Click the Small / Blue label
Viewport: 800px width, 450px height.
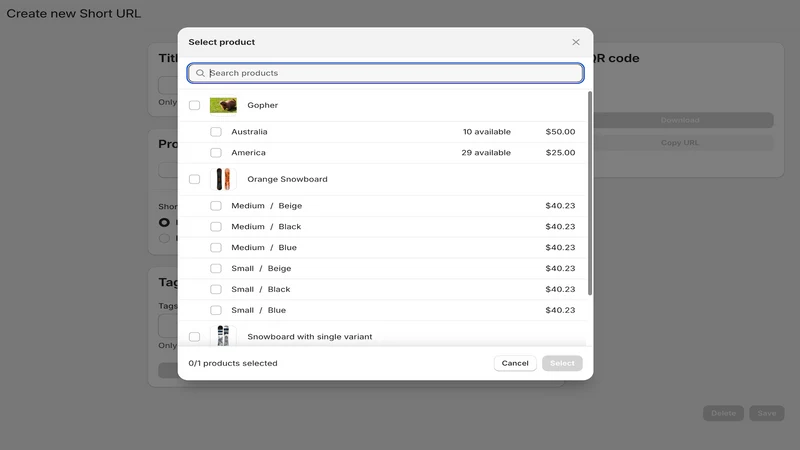tap(258, 310)
